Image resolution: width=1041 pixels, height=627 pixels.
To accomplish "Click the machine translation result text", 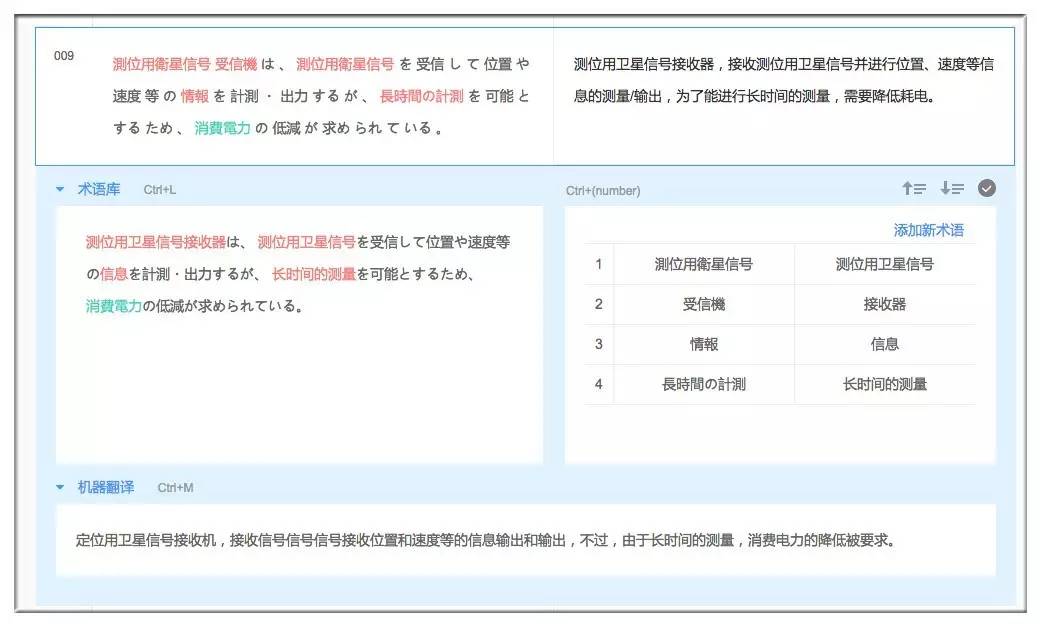I will (484, 541).
